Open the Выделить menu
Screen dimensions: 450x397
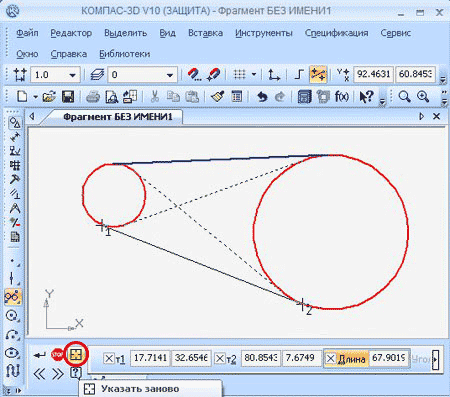pyautogui.click(x=125, y=33)
